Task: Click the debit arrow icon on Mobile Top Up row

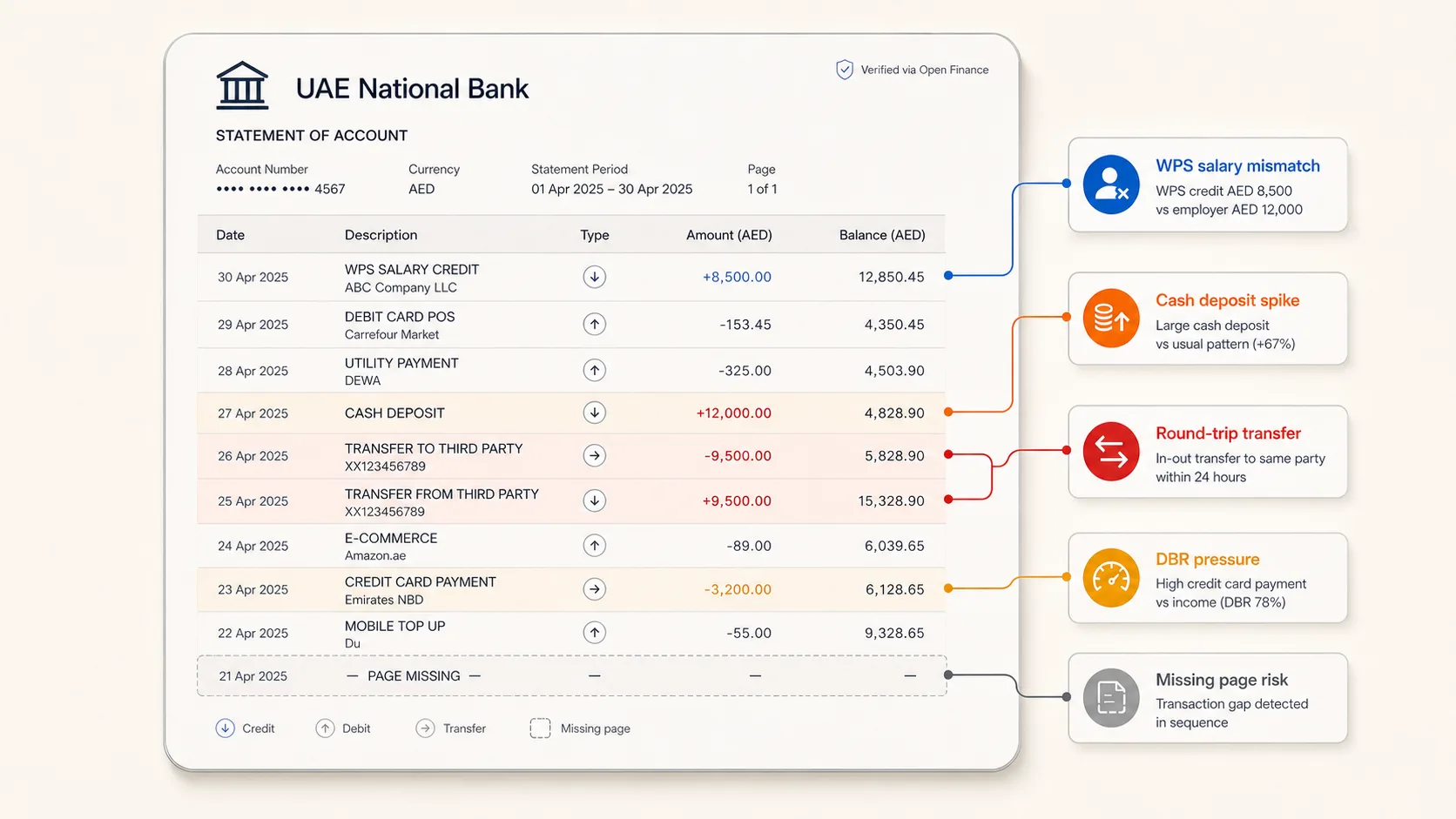Action: (x=595, y=633)
